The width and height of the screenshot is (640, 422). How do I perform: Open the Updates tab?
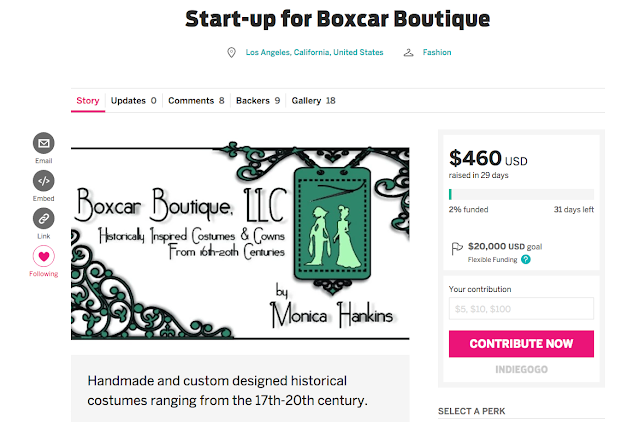click(x=133, y=101)
